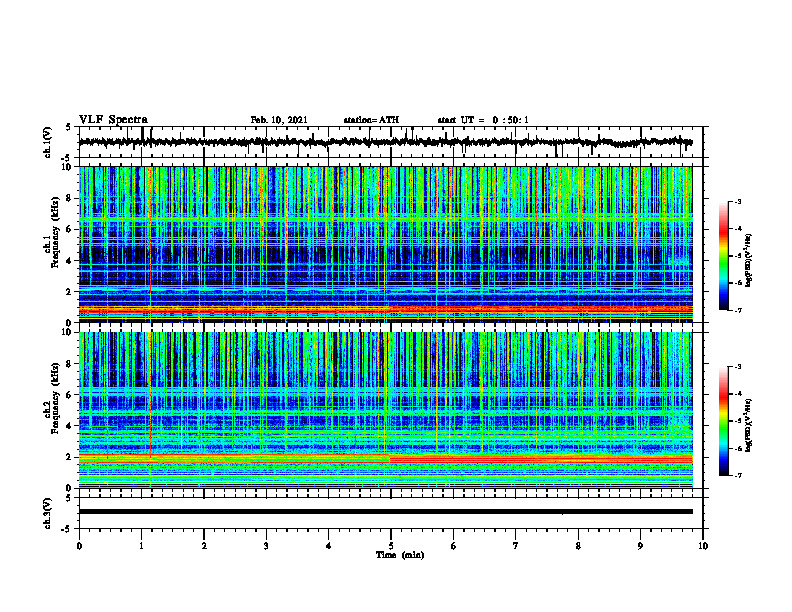Click the ch.3(V) black trace bar
Viewport: 792px width, 612px height.
385,512
